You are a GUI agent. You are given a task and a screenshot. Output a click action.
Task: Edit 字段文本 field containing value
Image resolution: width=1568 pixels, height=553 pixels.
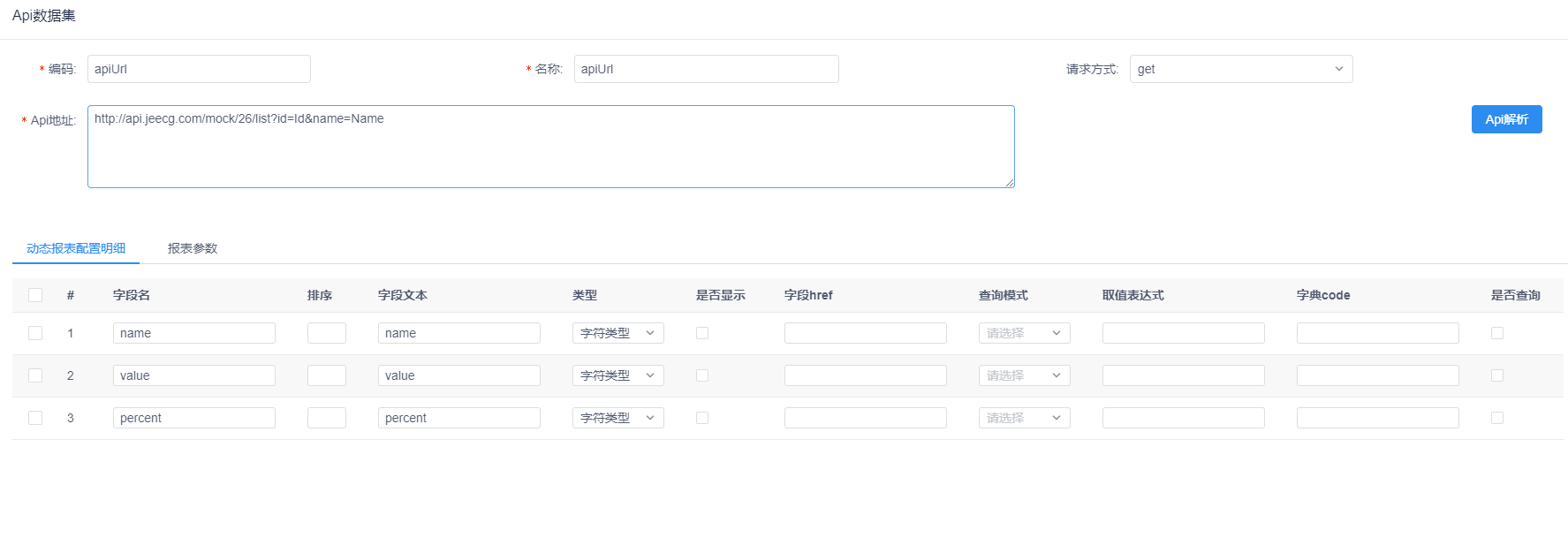pos(459,375)
